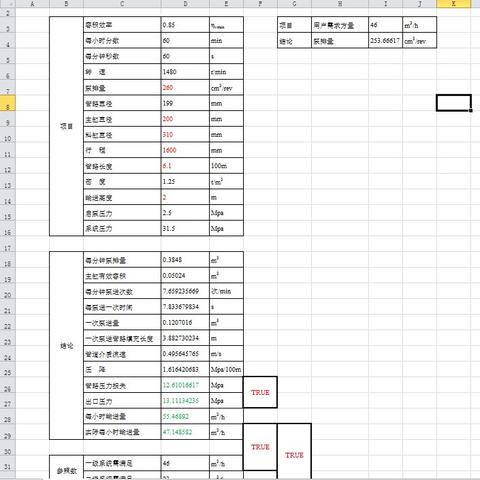Select column C header
The width and height of the screenshot is (480, 480).
pyautogui.click(x=122, y=4)
